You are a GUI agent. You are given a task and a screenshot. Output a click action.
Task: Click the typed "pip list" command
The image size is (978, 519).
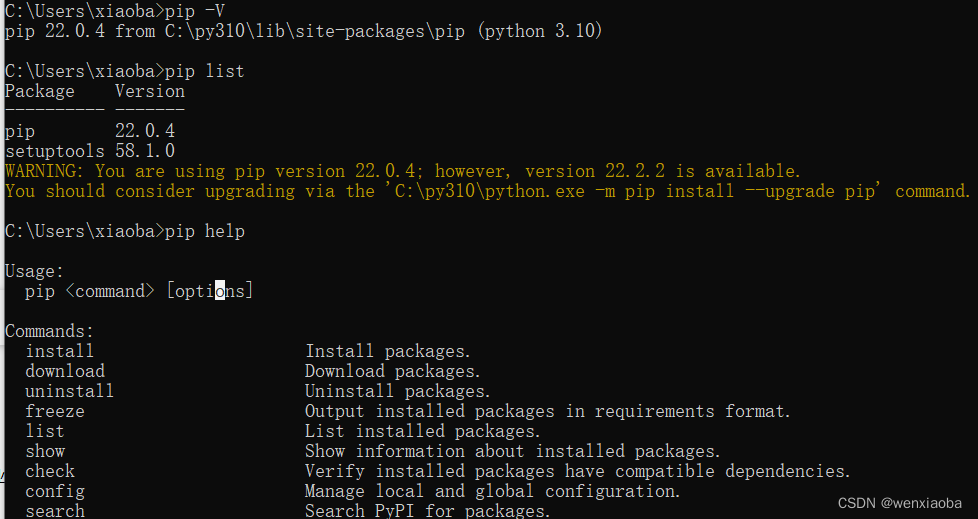(205, 71)
